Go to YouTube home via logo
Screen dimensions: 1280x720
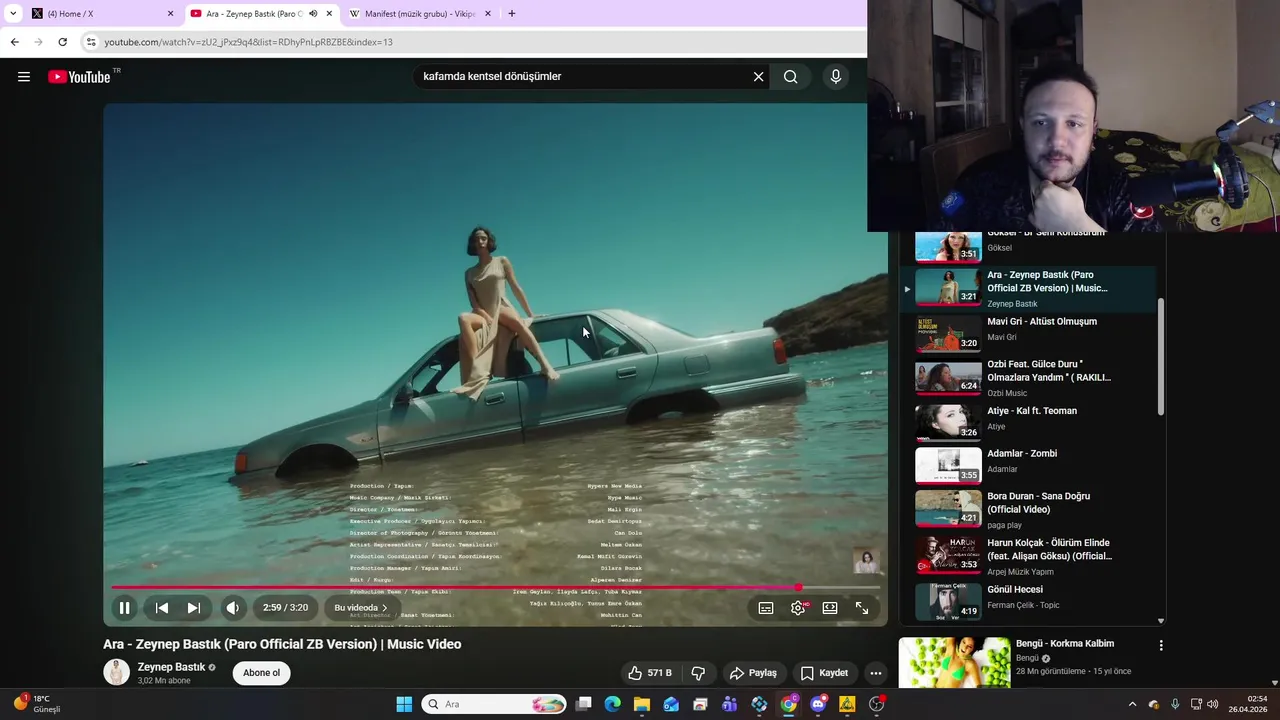click(79, 77)
